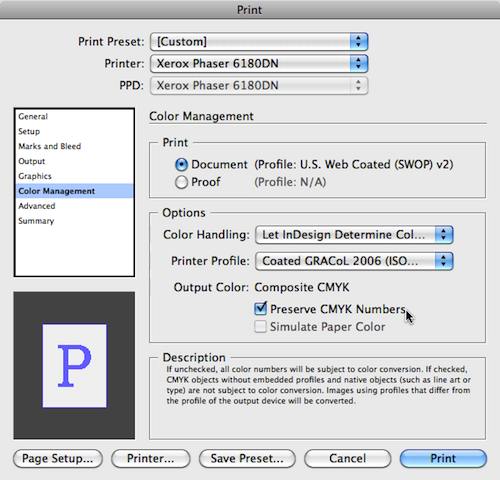Select the Output category
Screen dimensions: 500x480
coord(74,161)
